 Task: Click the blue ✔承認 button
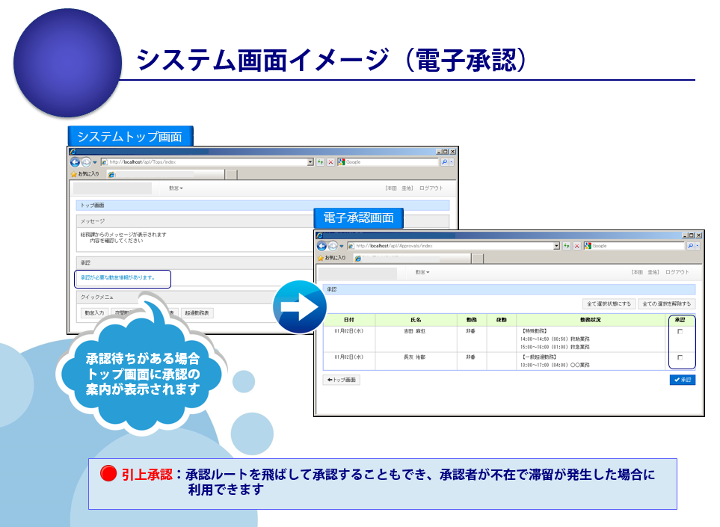click(682, 380)
